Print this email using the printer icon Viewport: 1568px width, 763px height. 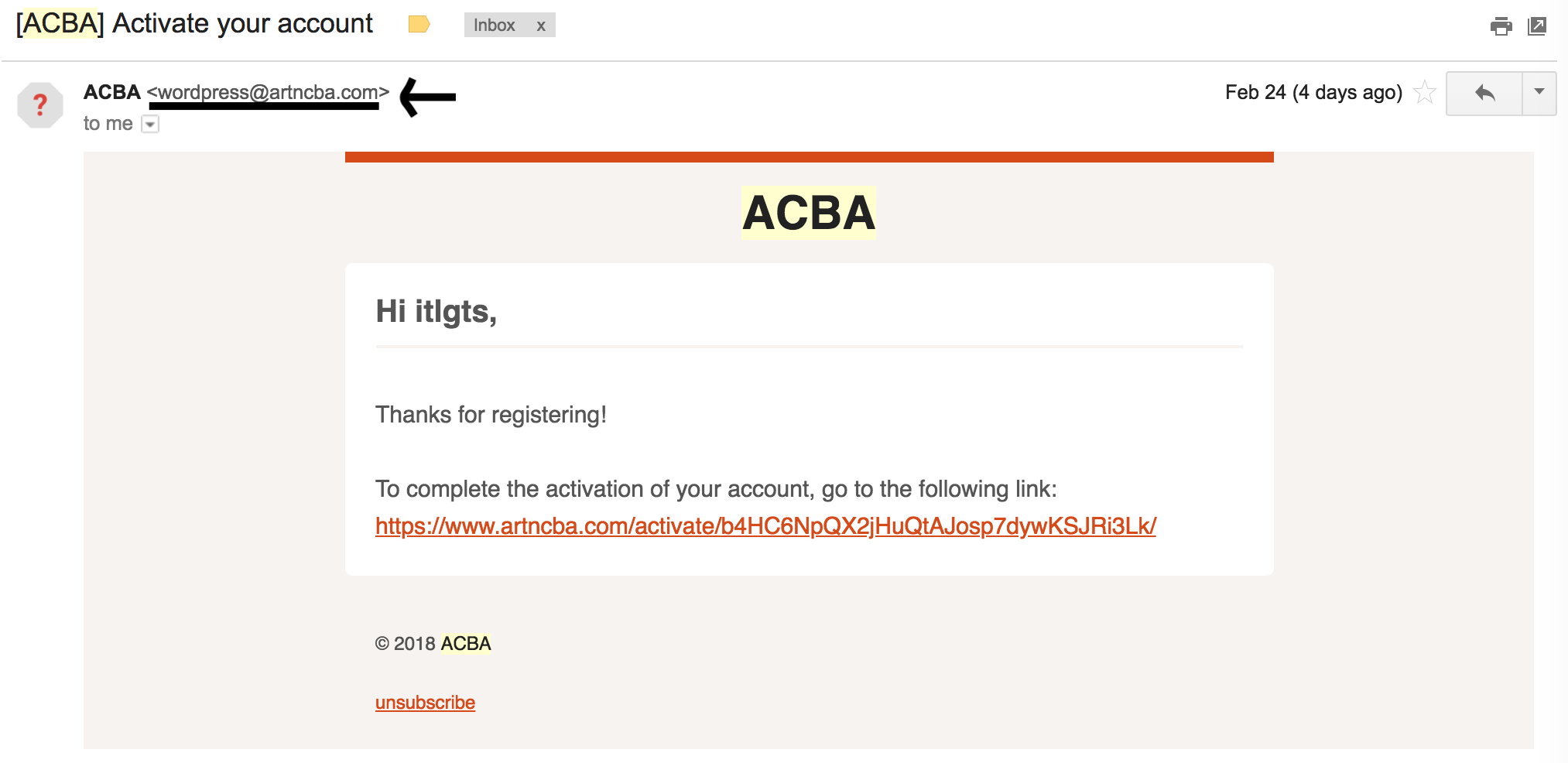coord(1501,26)
